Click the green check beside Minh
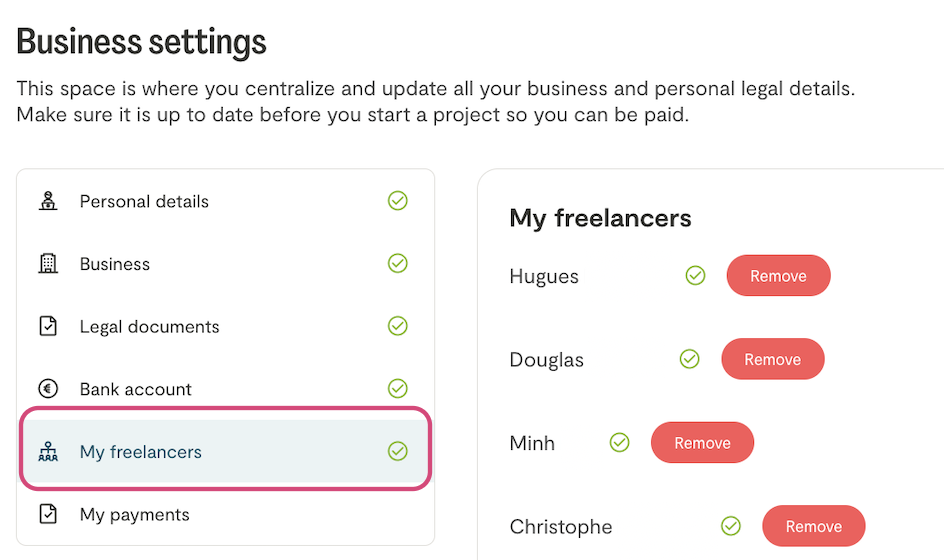The height and width of the screenshot is (560, 944). (620, 442)
